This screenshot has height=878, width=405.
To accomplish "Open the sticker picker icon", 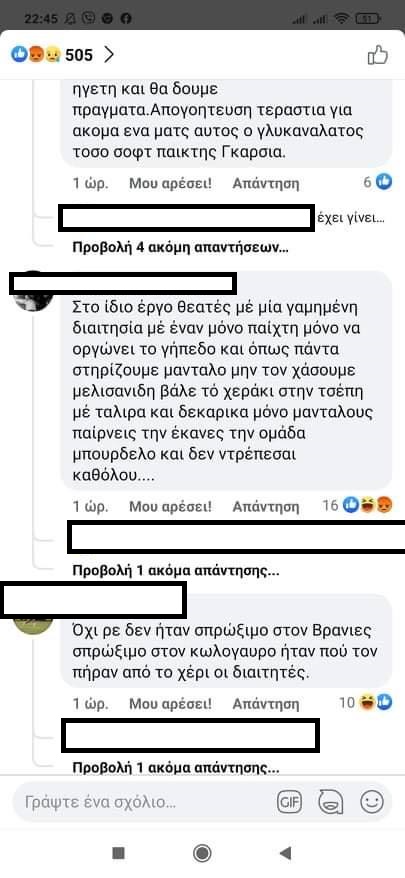I will click(330, 802).
